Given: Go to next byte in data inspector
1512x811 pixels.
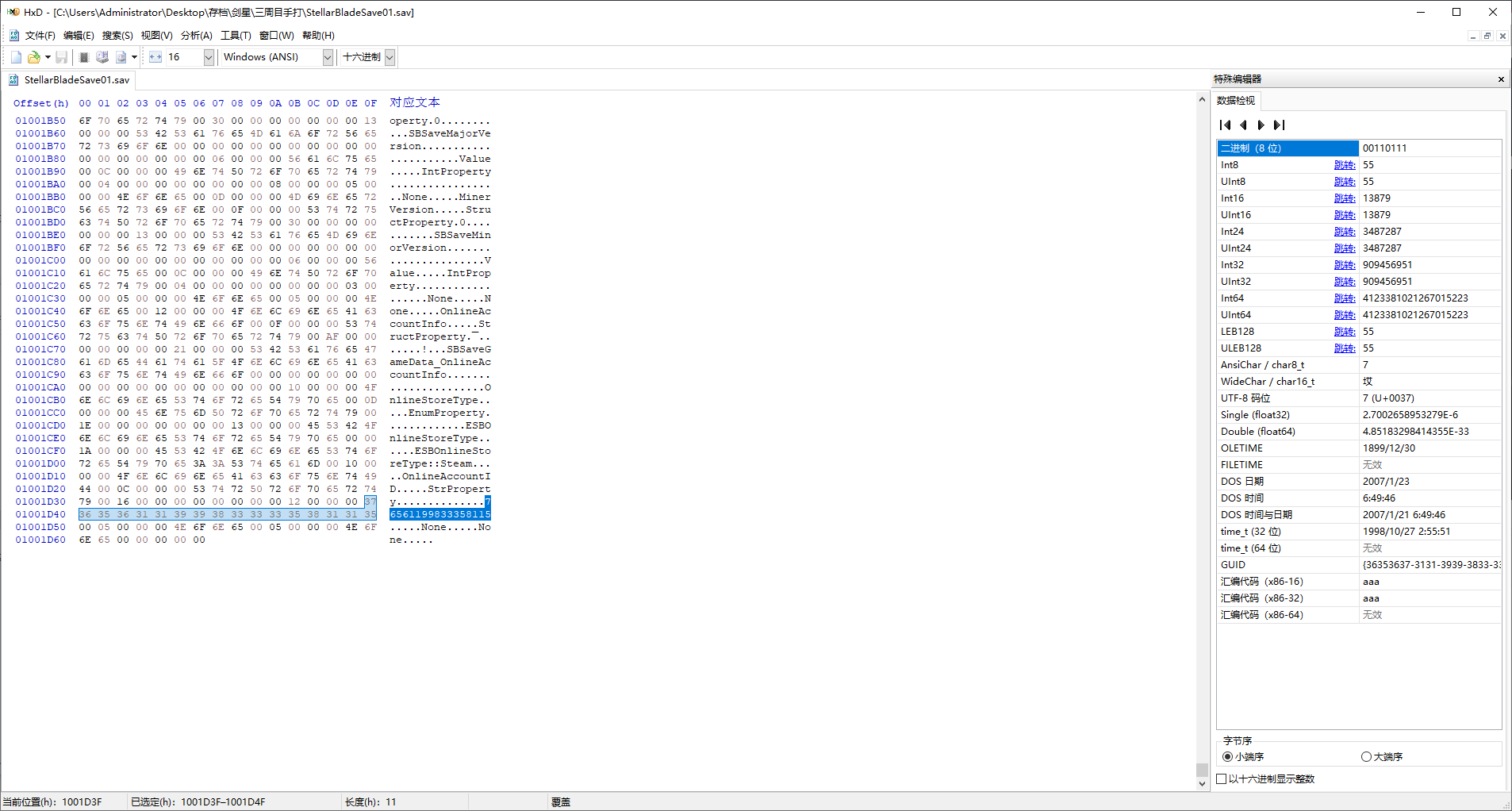Looking at the screenshot, I should pos(1261,125).
